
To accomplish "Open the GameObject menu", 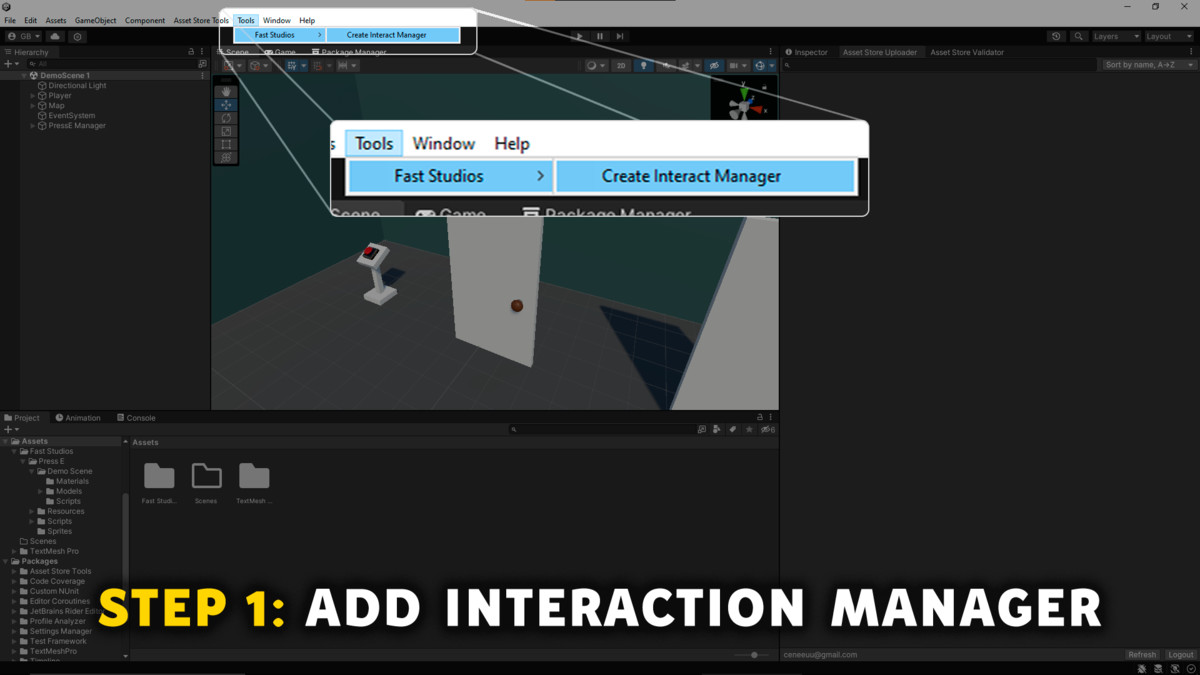I will [x=96, y=20].
